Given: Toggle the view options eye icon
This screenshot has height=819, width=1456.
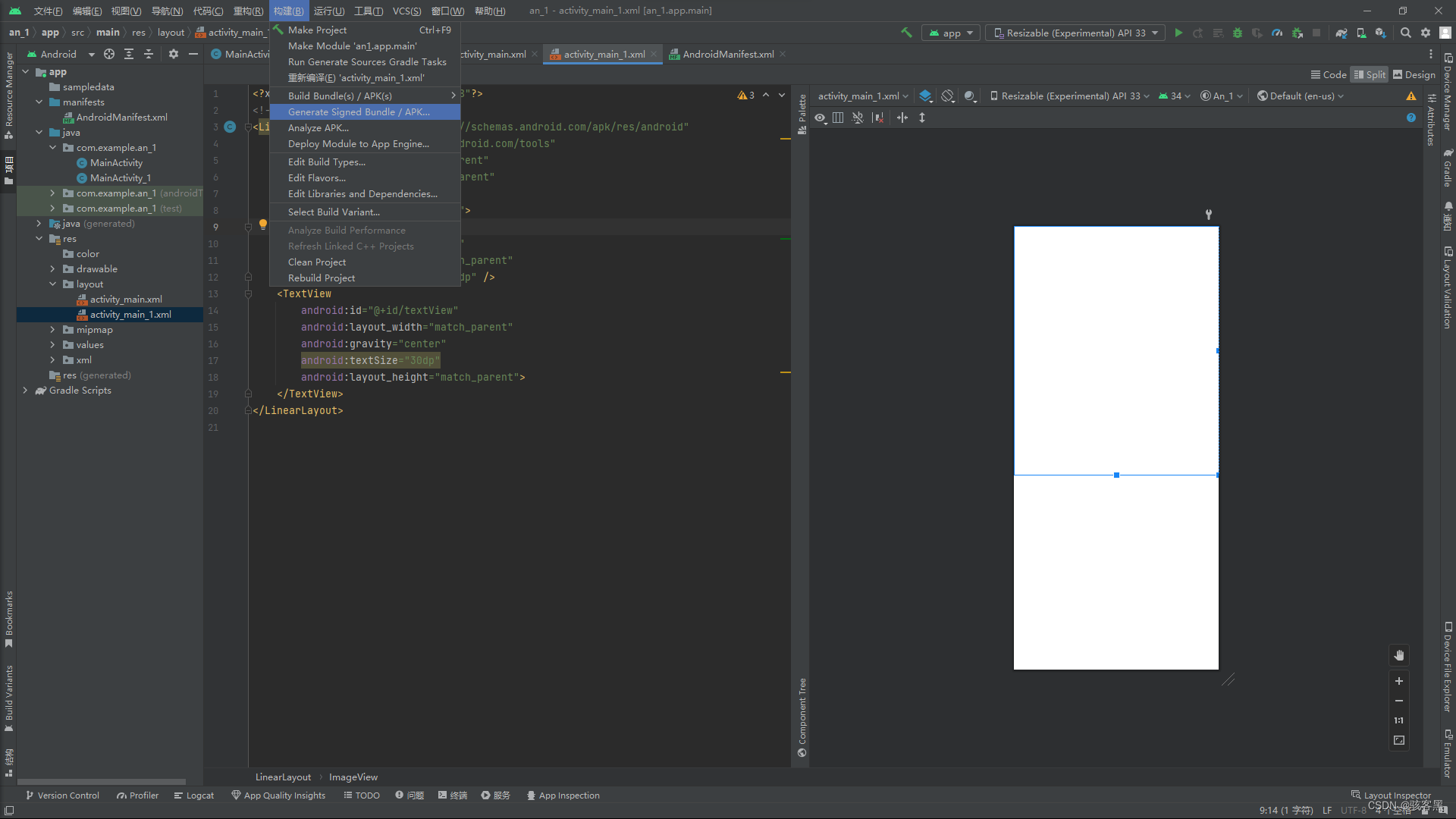Looking at the screenshot, I should pos(821,118).
